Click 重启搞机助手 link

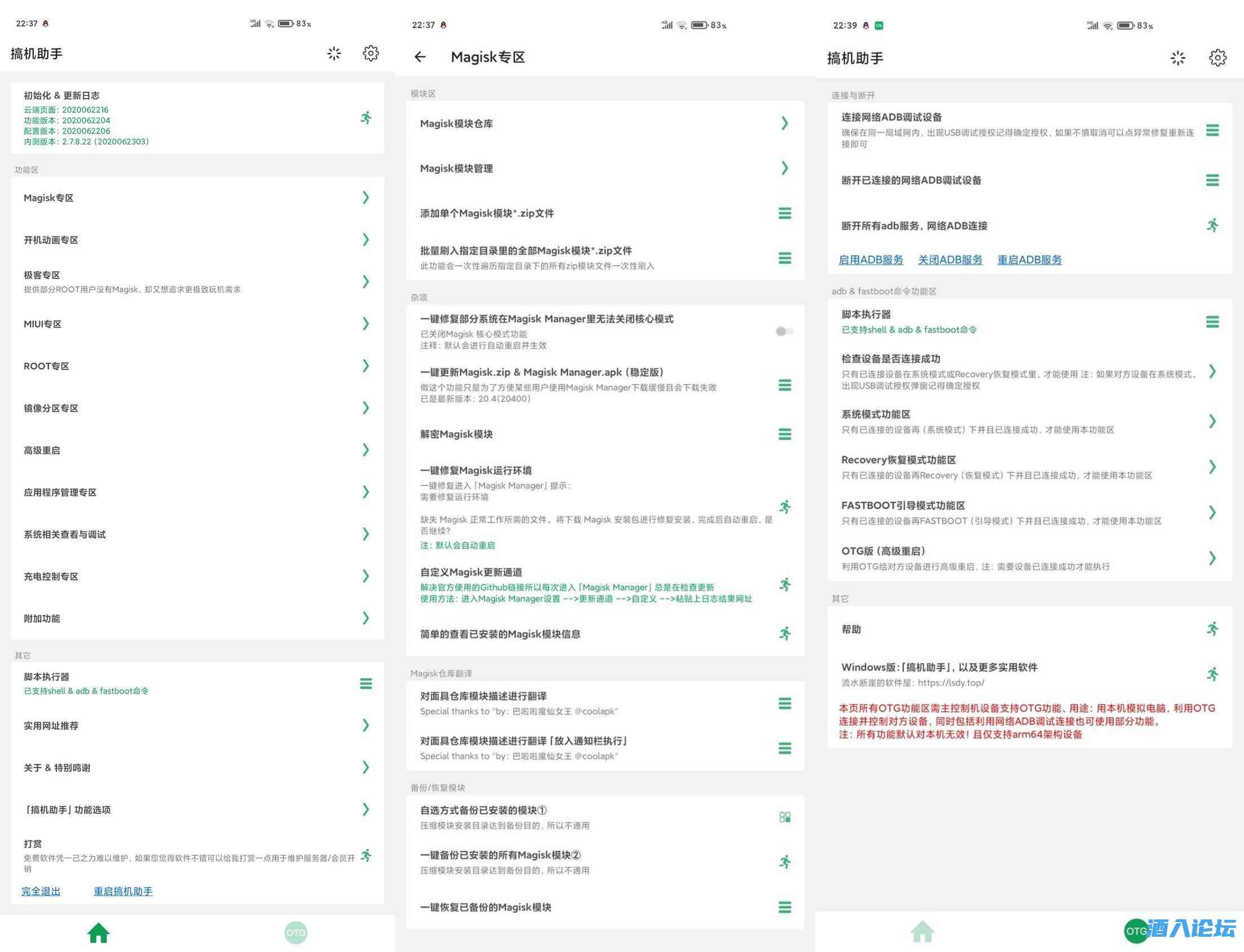click(x=123, y=891)
